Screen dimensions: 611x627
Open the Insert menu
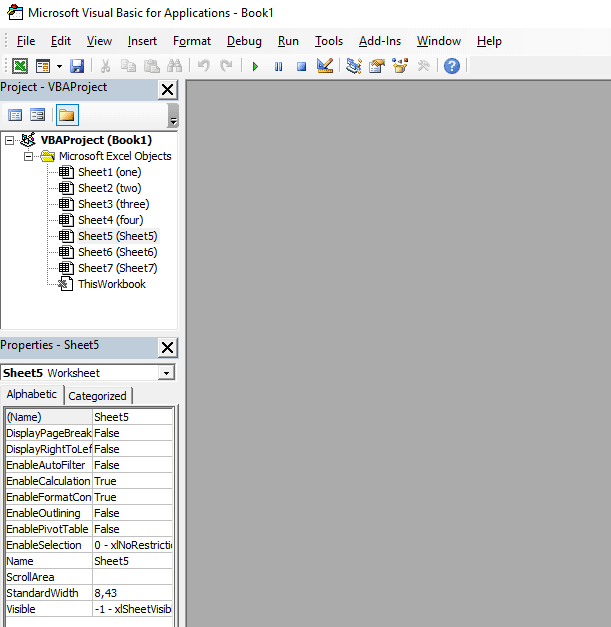coord(142,41)
